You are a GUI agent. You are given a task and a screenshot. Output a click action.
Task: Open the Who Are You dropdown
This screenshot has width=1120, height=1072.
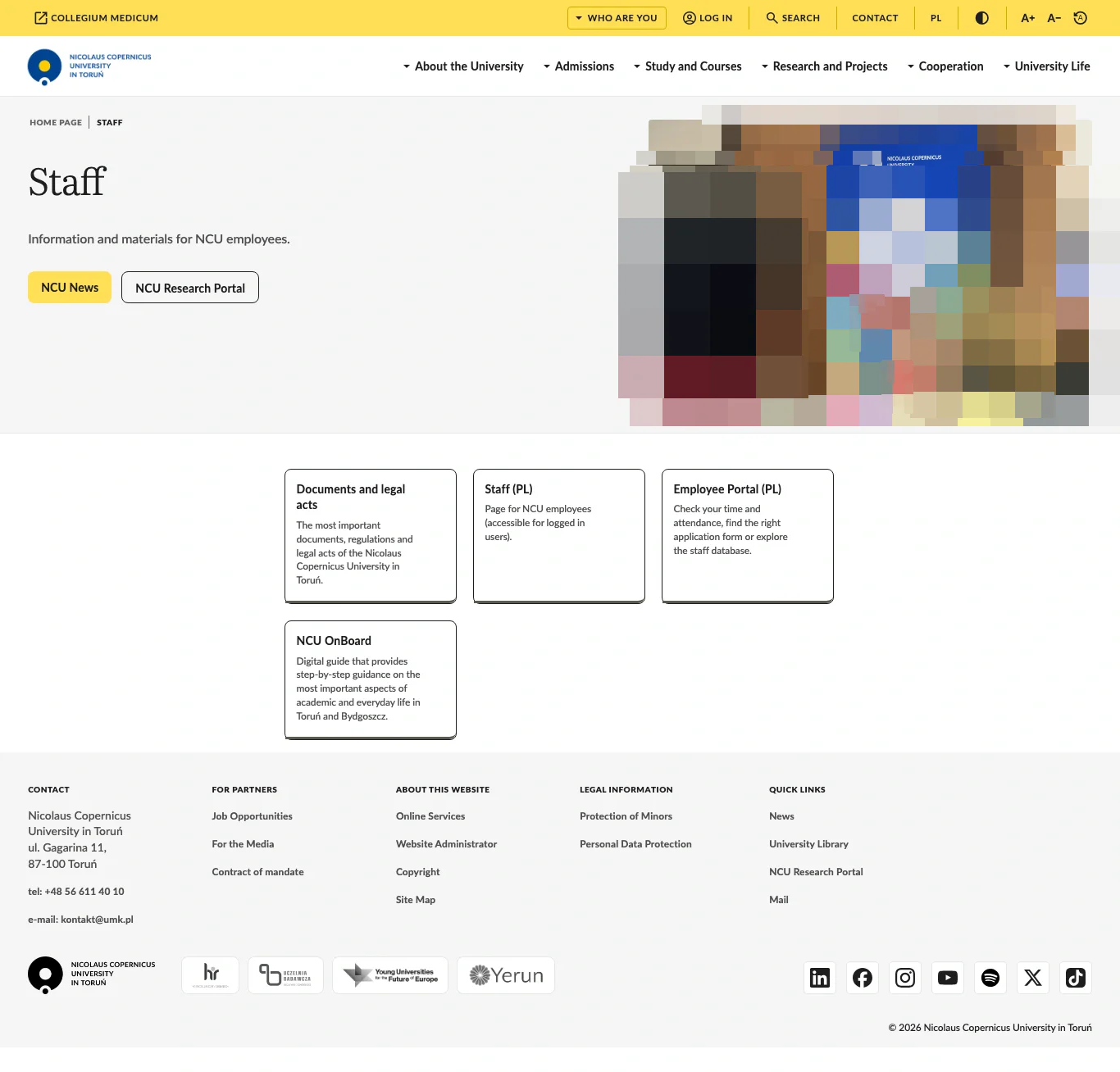[617, 18]
